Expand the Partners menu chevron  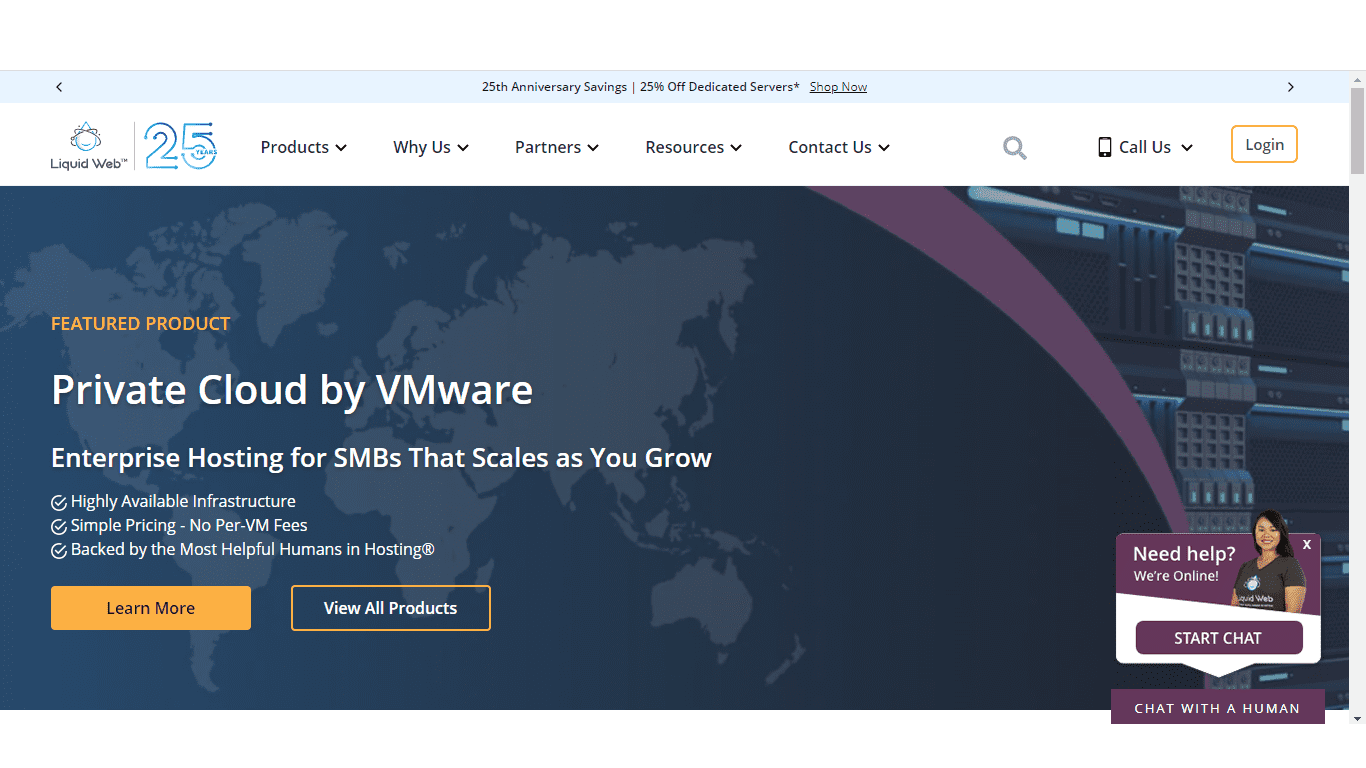pyautogui.click(x=593, y=148)
